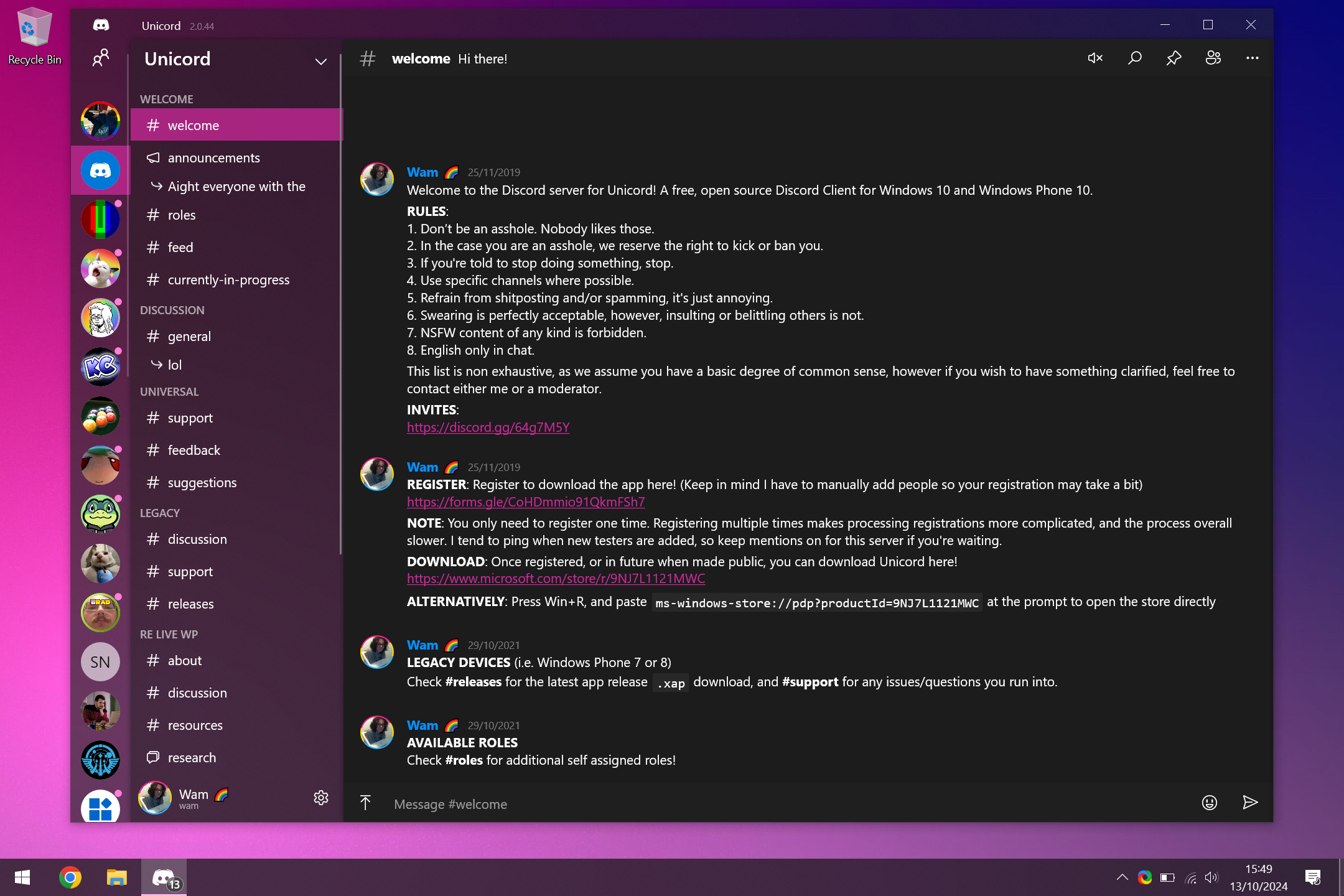Image resolution: width=1344 pixels, height=896 pixels.
Task: Select the sketch-drawn character server icon
Action: click(x=100, y=317)
